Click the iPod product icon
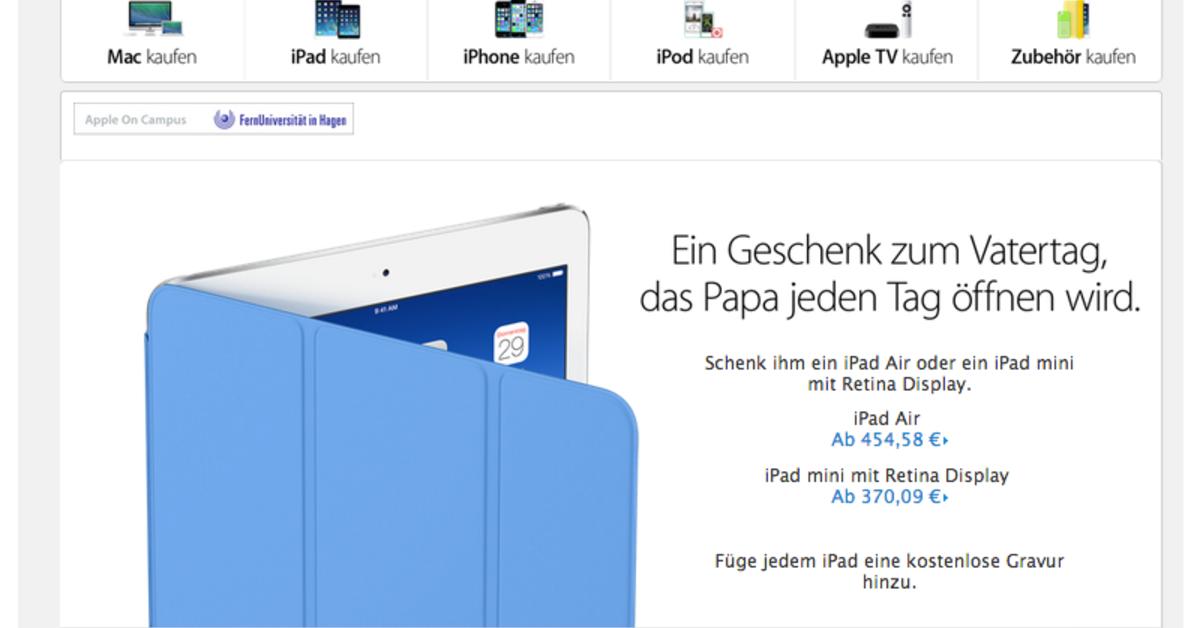Screen dimensions: 1200x628 pos(702,18)
